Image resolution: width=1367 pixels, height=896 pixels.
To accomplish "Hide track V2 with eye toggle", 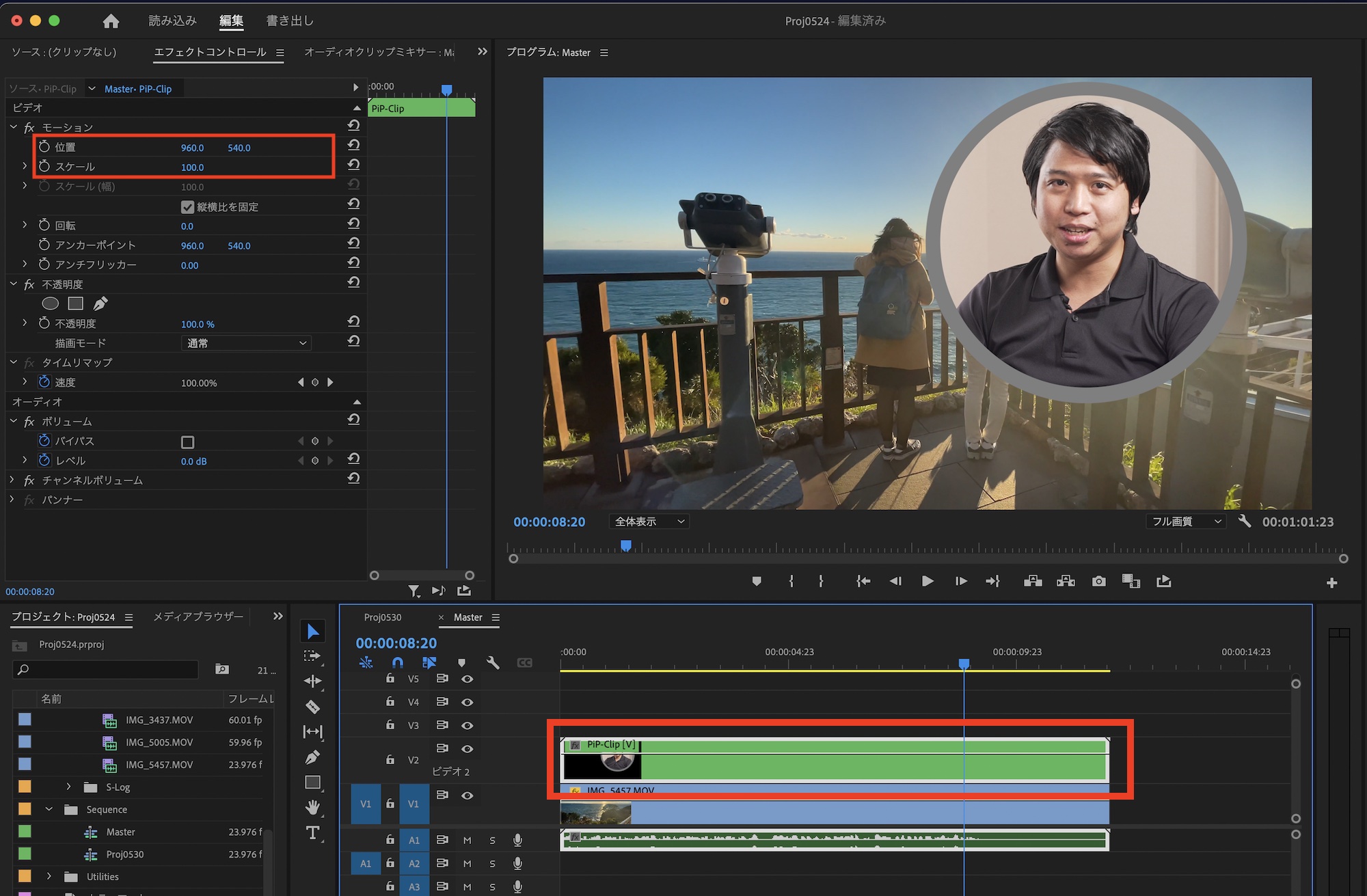I will coord(467,748).
